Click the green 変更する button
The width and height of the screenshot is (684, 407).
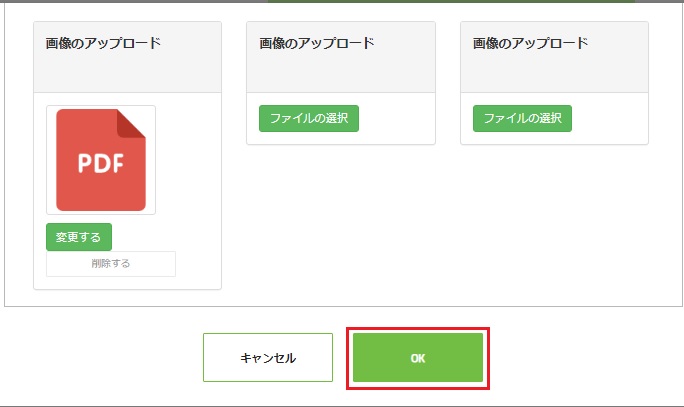click(x=79, y=237)
